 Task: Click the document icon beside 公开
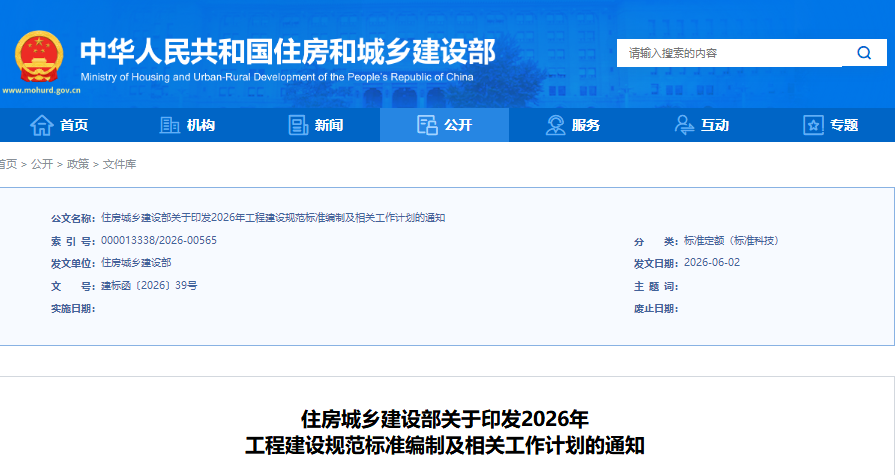click(x=427, y=125)
